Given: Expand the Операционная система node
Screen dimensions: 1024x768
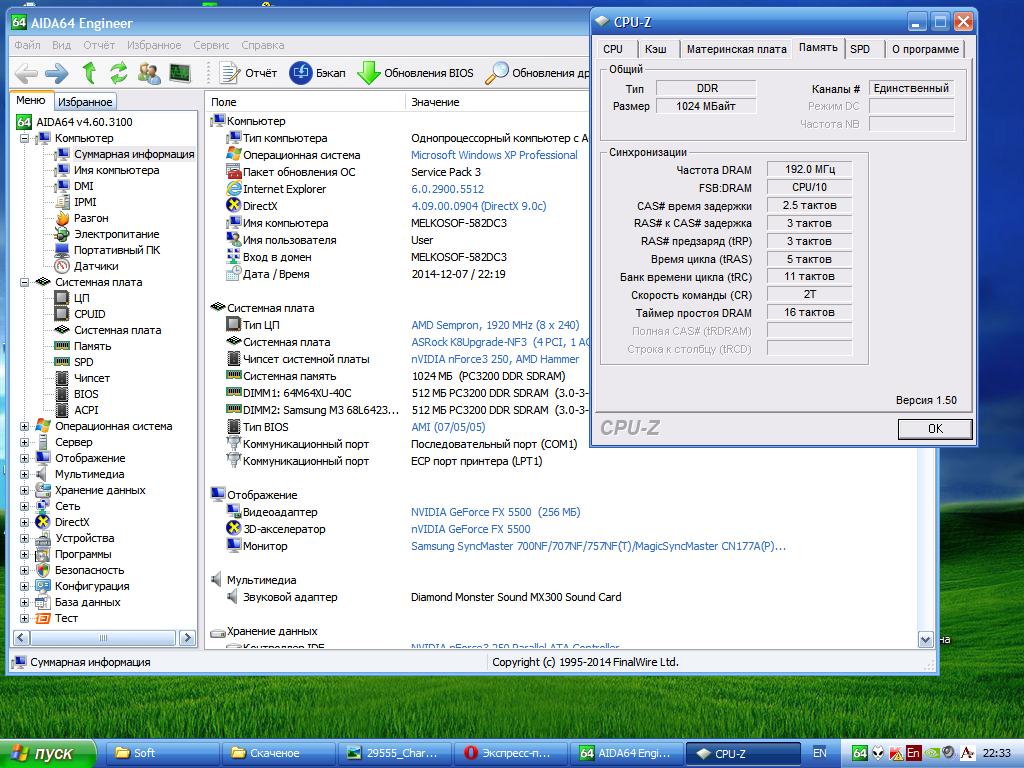Looking at the screenshot, I should tap(24, 426).
